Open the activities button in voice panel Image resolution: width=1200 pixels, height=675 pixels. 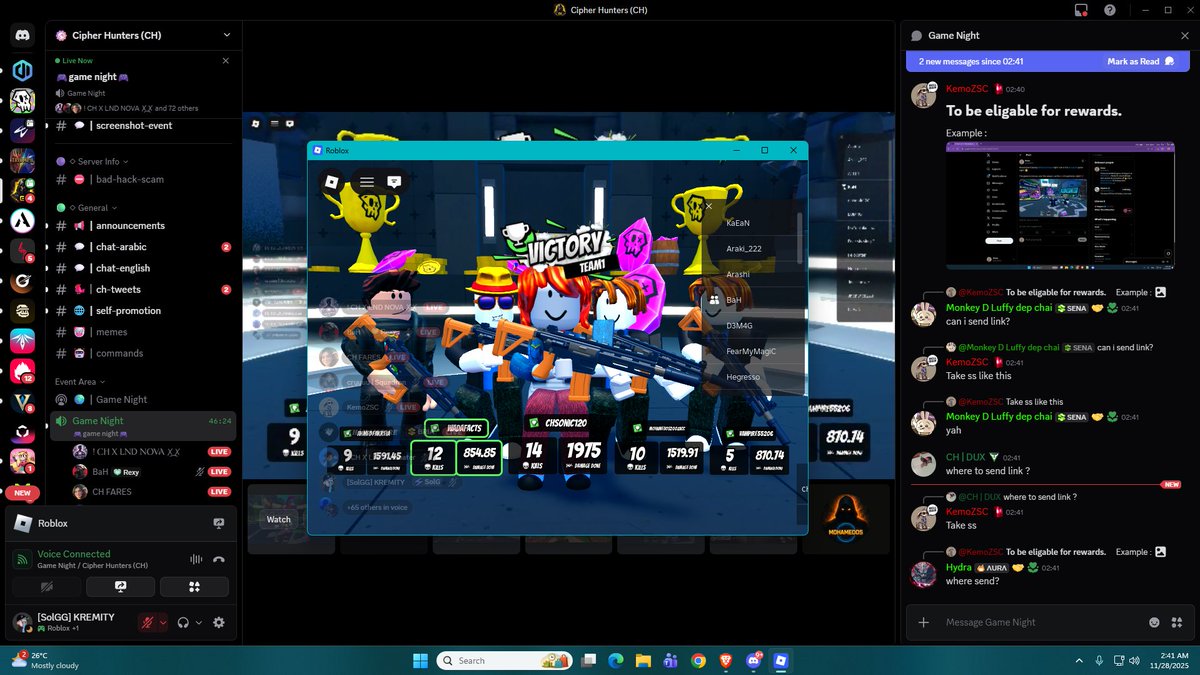click(x=194, y=587)
